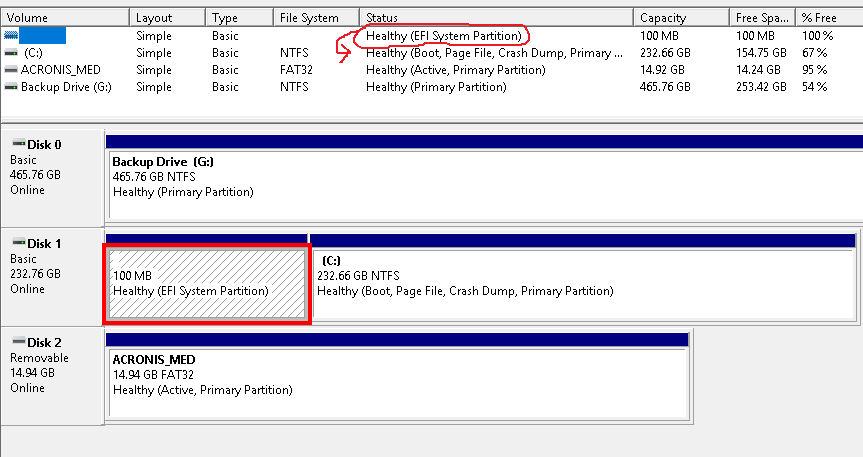Click the 14.92 GB capacity cell
The height and width of the screenshot is (457, 863).
[662, 70]
